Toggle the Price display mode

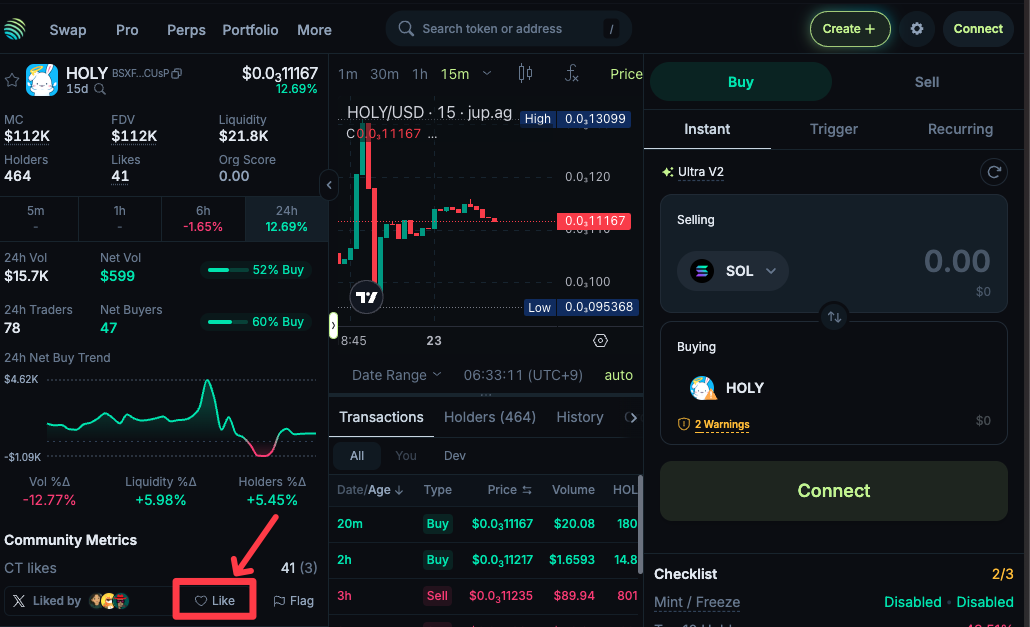point(626,74)
